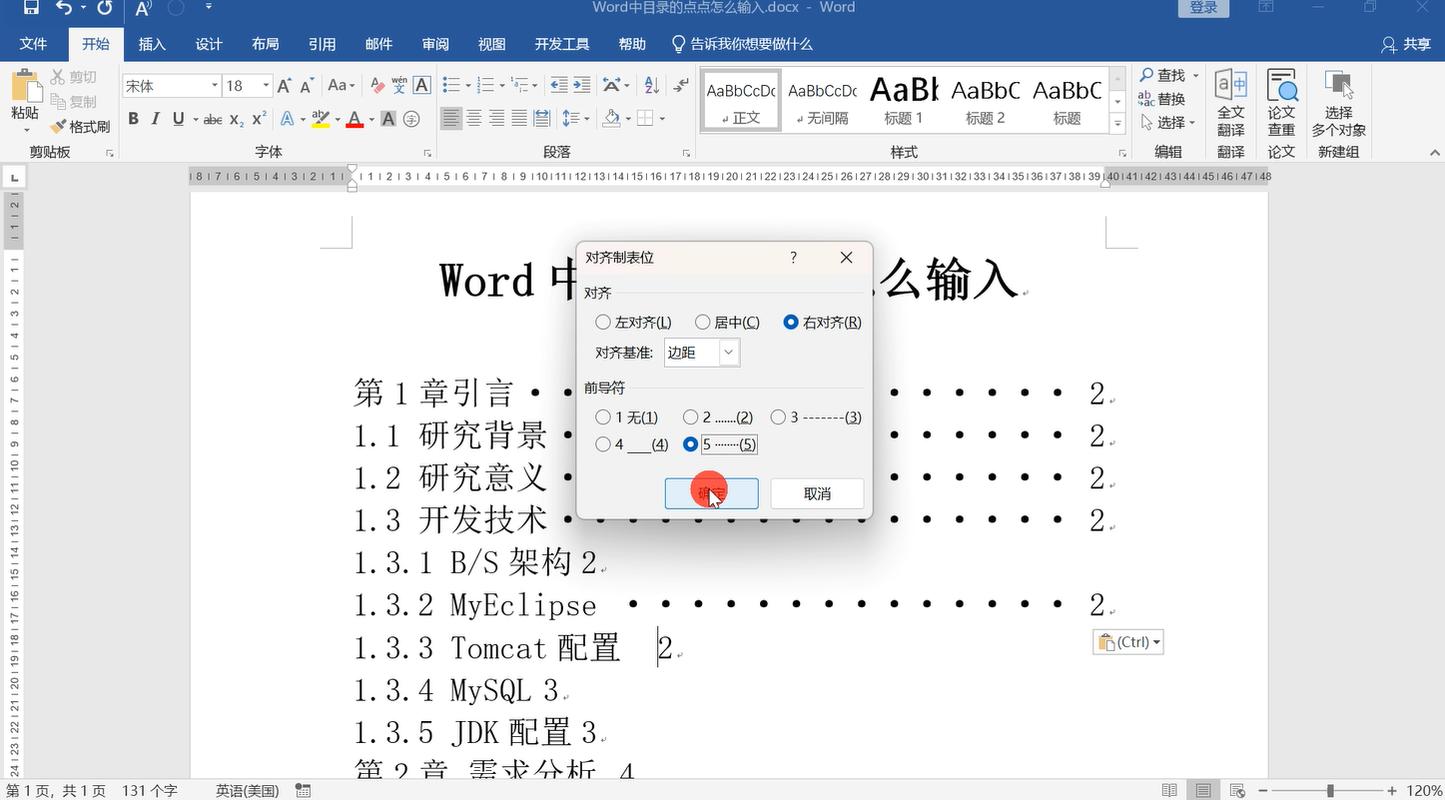Click select multiple objects 选择多个对象

[x=1338, y=104]
